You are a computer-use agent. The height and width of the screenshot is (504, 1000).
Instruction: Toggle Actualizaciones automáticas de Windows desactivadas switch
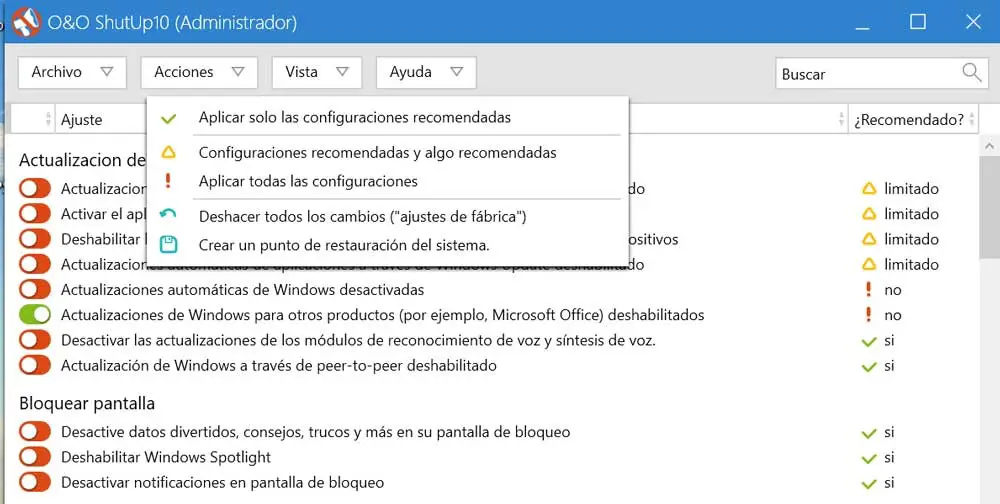pos(34,290)
